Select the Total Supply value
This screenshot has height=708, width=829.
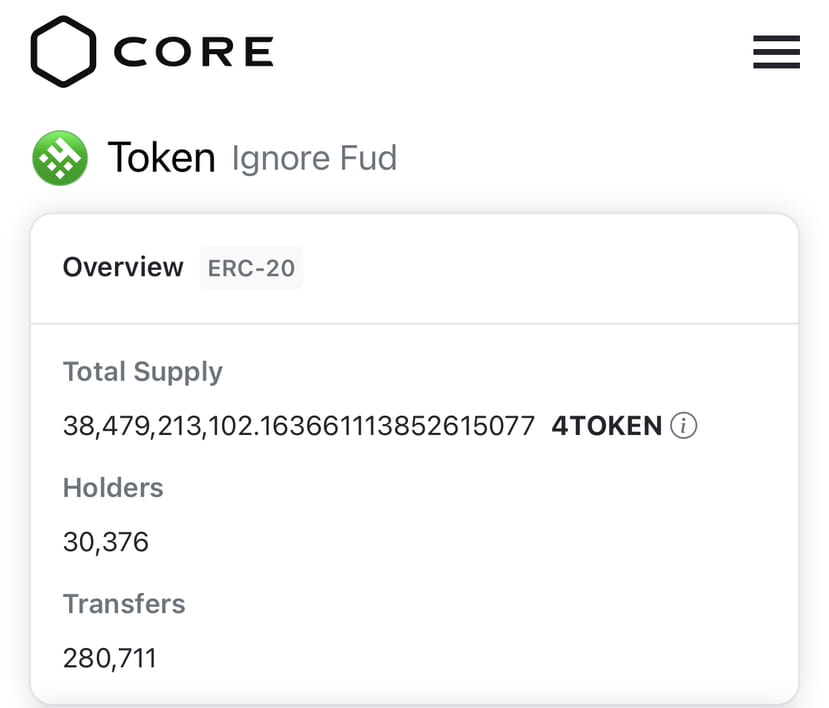point(298,425)
